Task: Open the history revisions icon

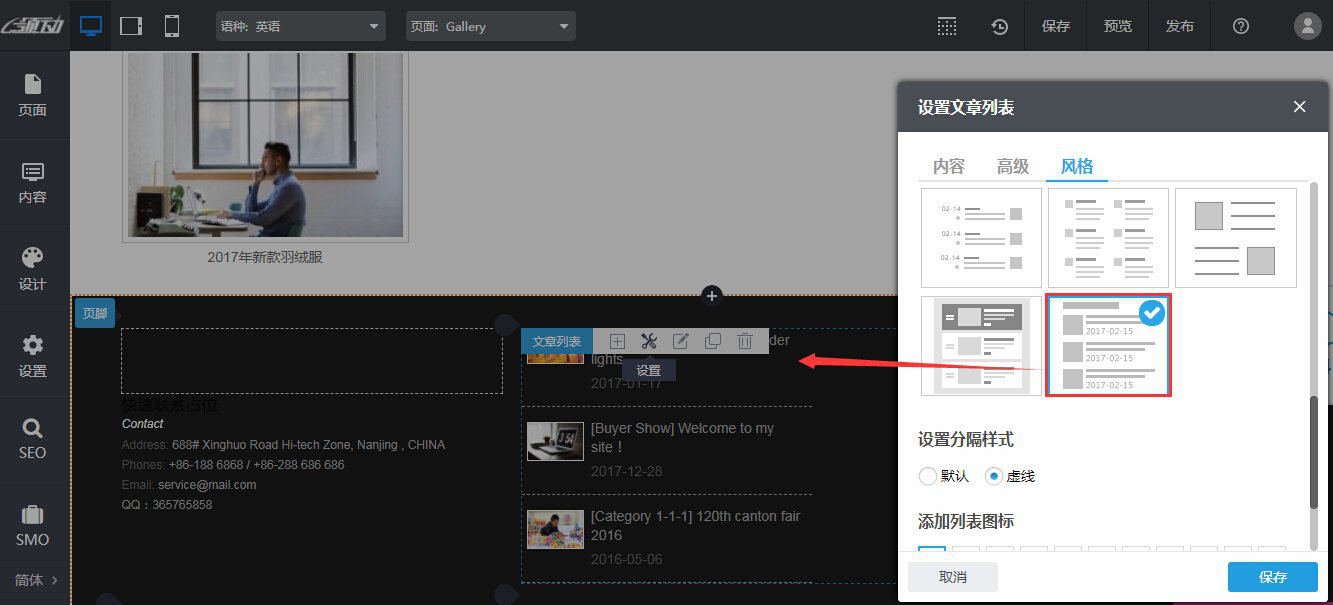Action: click(999, 26)
